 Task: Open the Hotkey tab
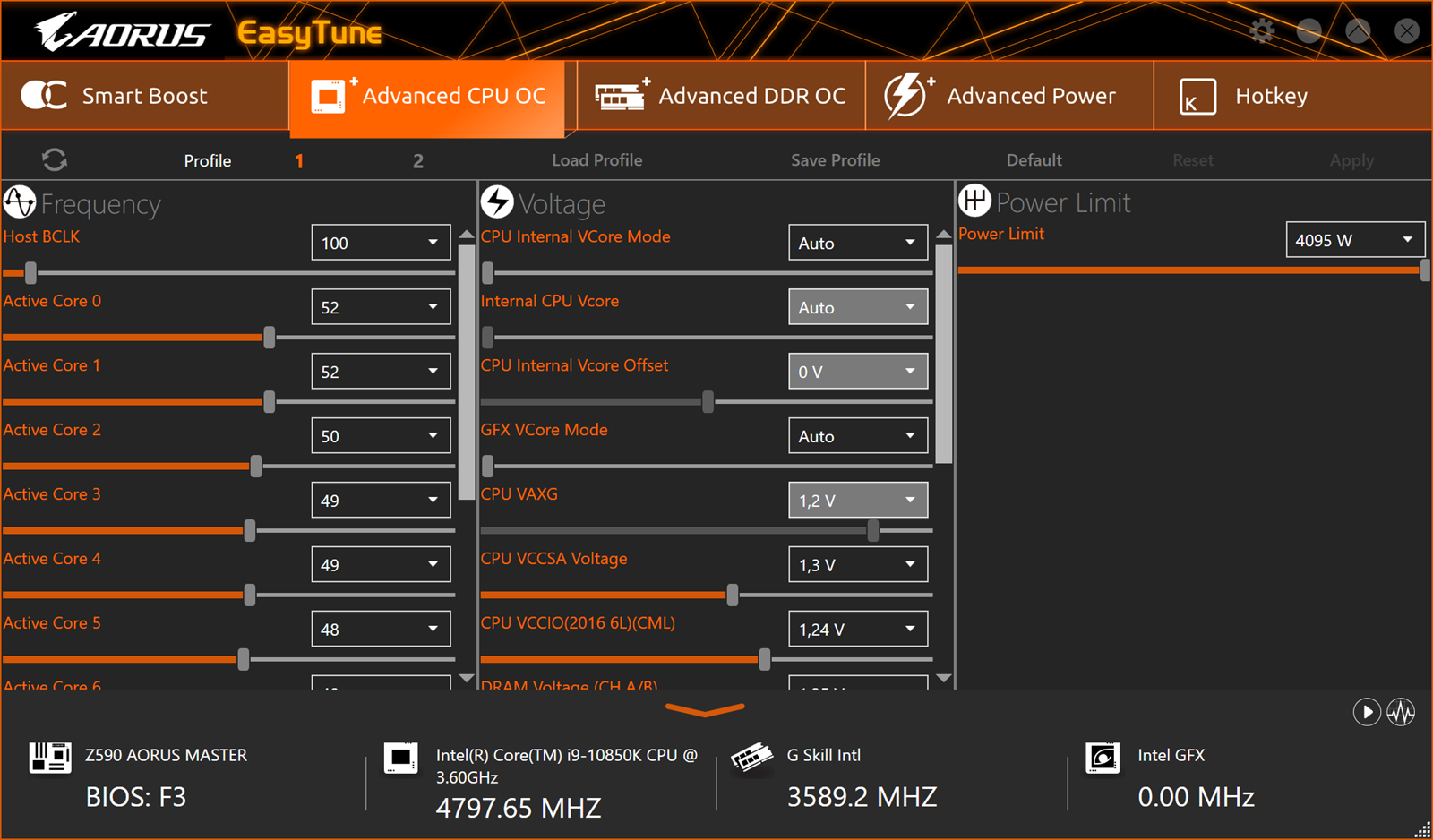pos(1292,96)
